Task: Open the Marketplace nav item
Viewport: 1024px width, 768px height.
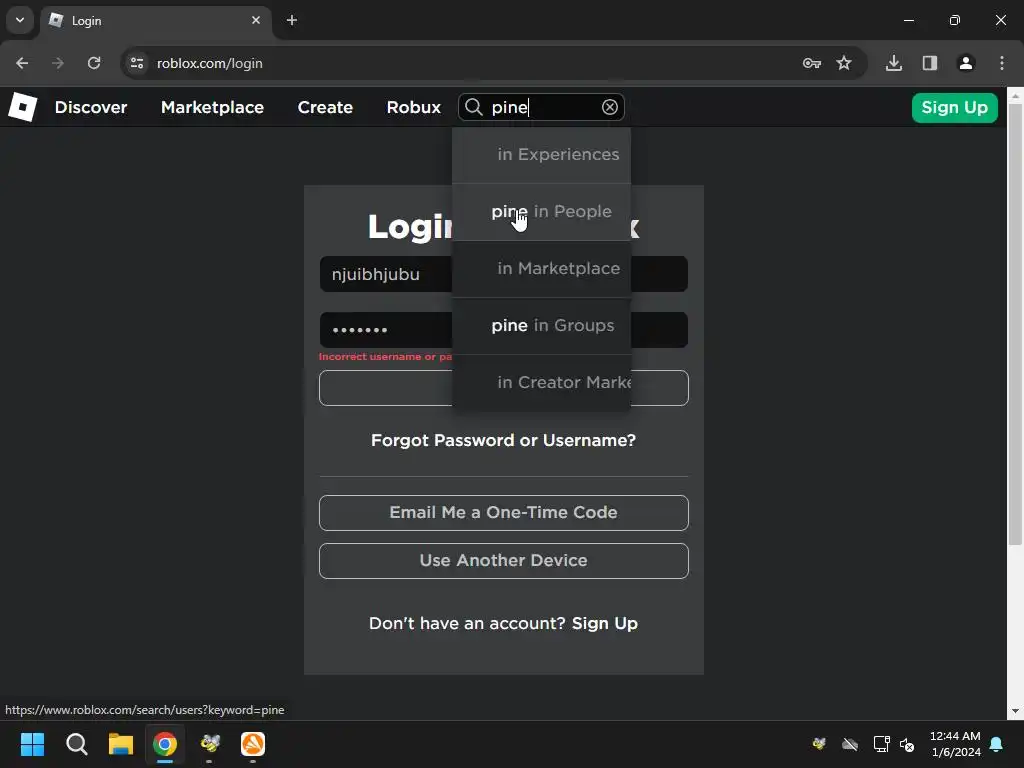Action: tap(212, 107)
